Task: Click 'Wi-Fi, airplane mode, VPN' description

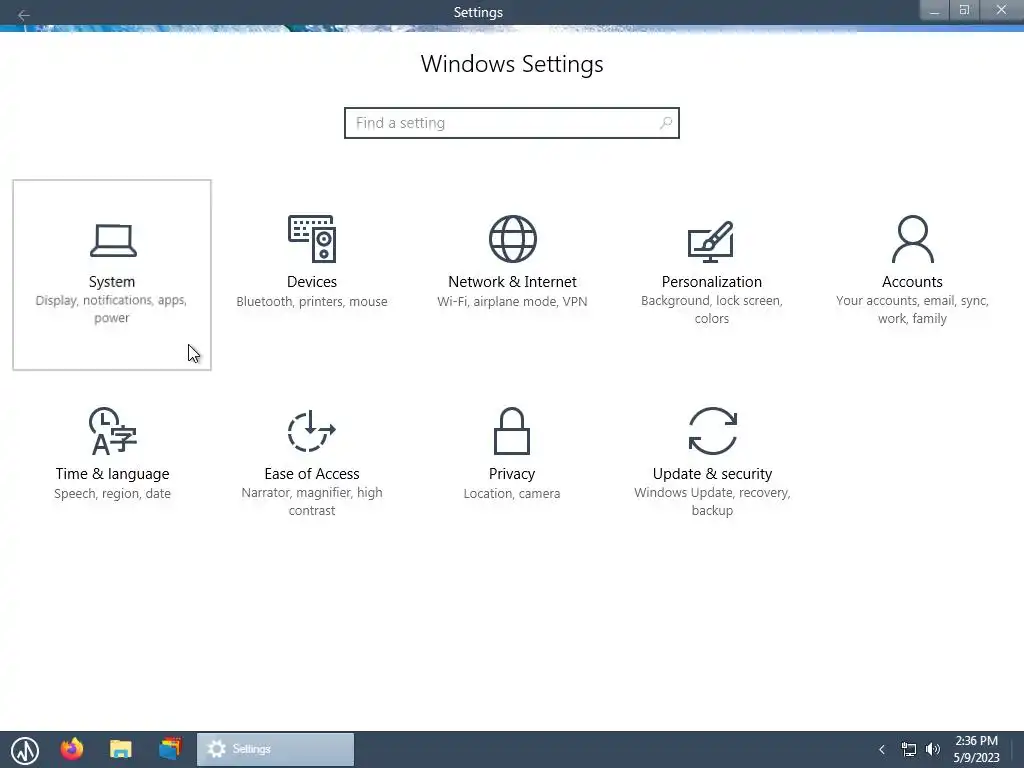Action: coord(512,302)
